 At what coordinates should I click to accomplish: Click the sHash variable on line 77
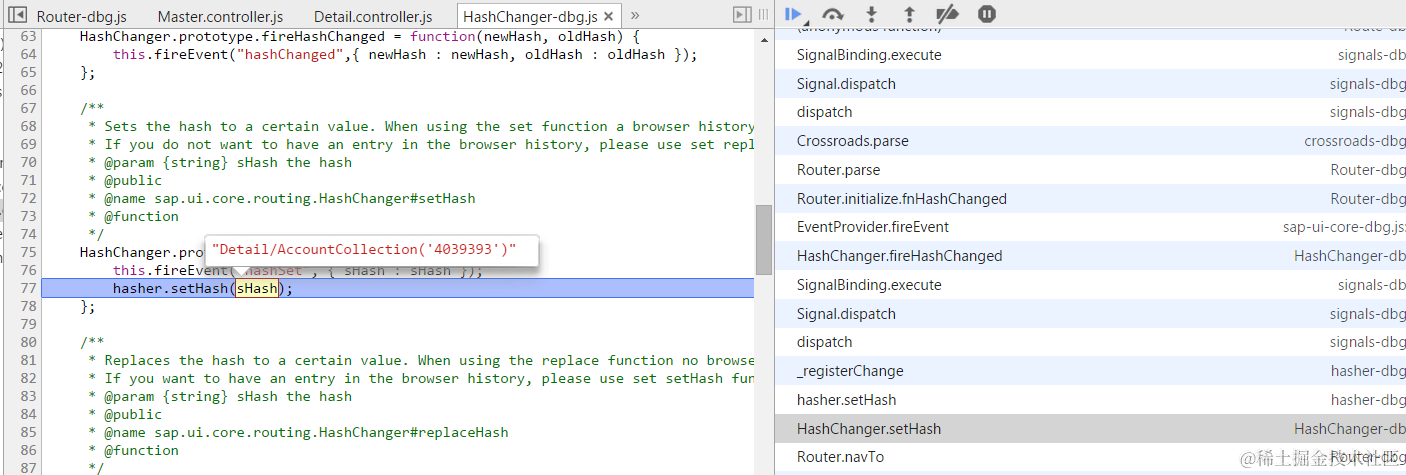(257, 288)
